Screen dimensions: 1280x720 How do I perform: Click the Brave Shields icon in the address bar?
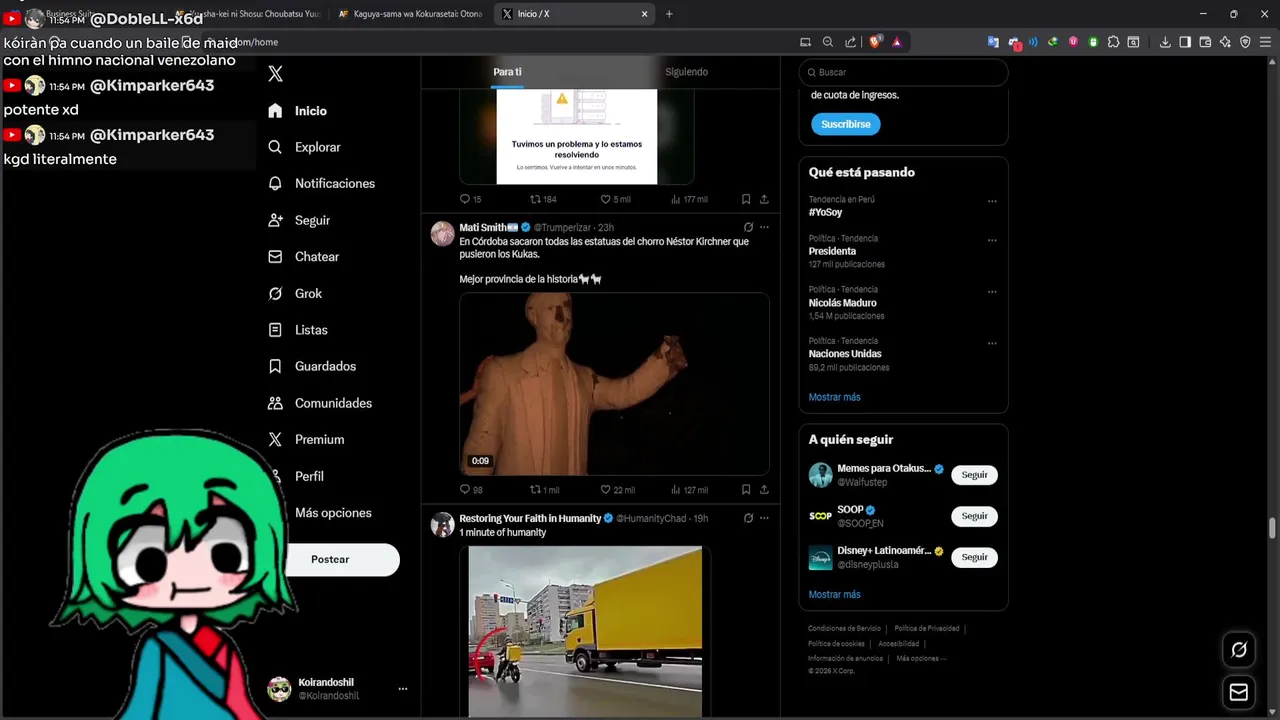(877, 42)
